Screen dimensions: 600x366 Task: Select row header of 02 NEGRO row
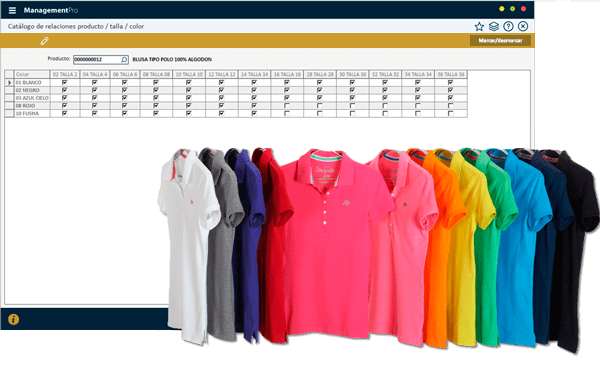(x=9, y=90)
